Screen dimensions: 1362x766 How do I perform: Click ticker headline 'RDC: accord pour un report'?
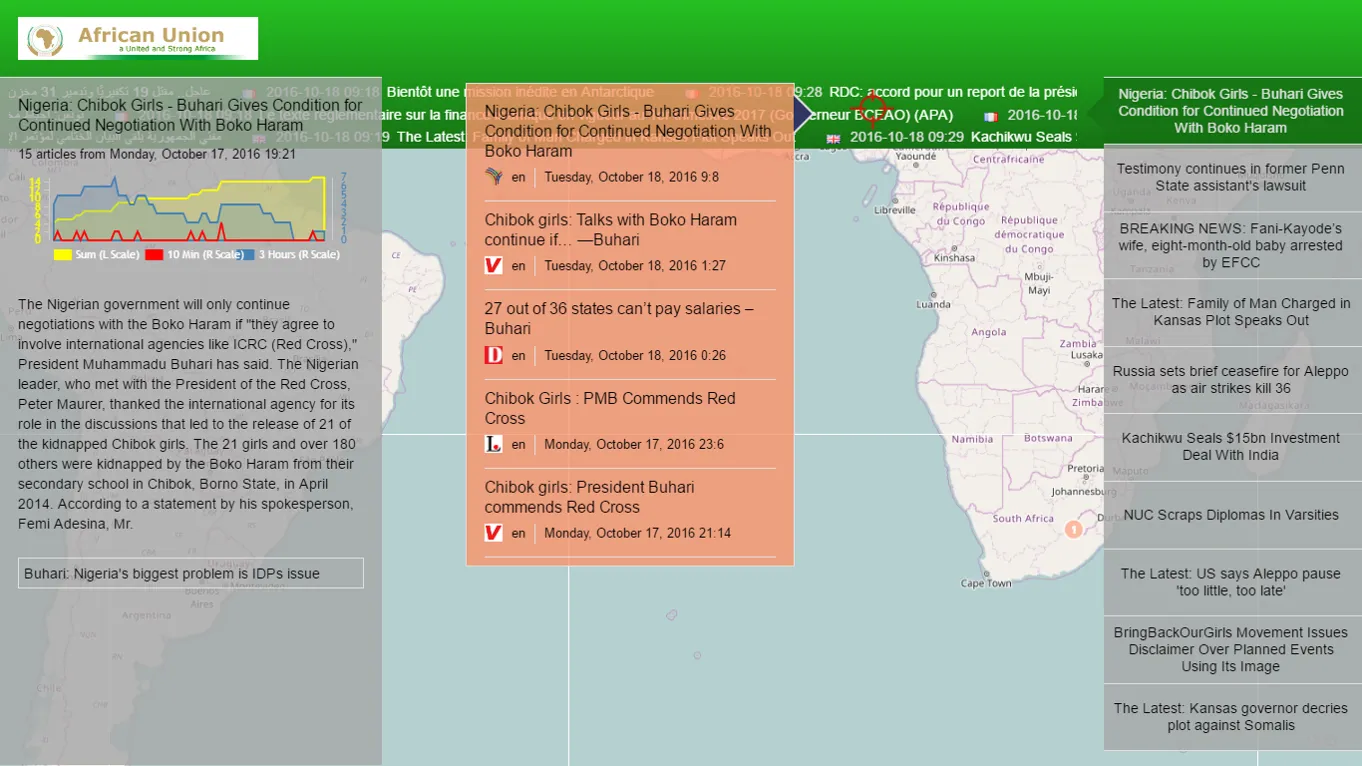coord(953,92)
